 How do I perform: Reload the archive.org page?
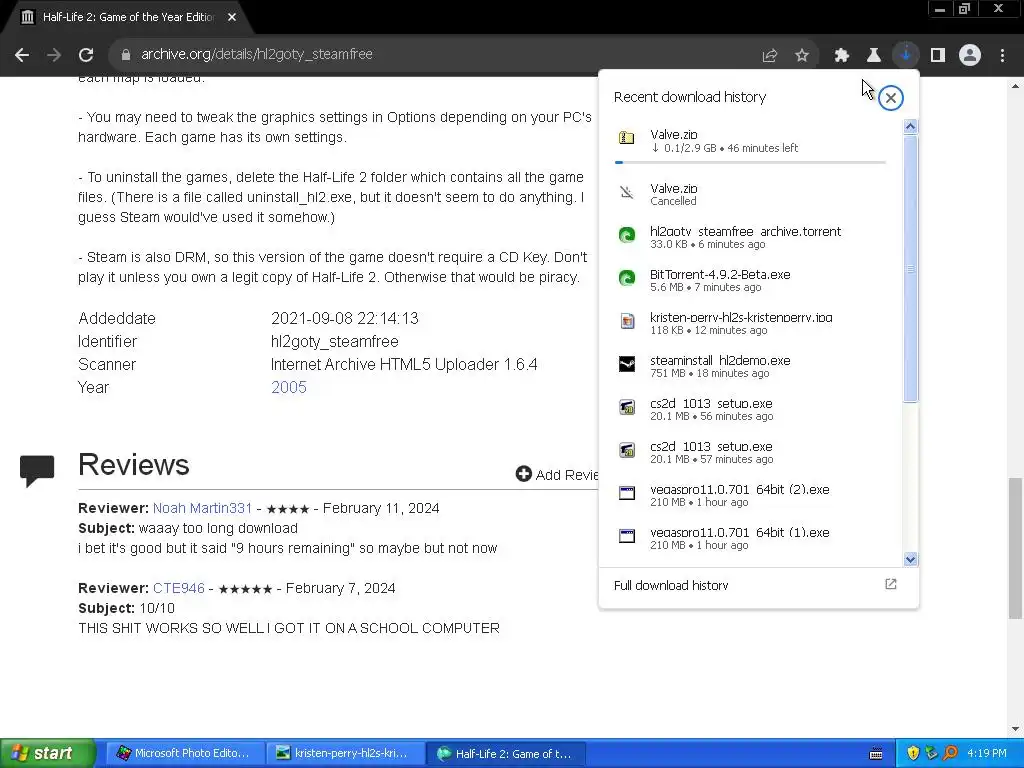[x=86, y=55]
